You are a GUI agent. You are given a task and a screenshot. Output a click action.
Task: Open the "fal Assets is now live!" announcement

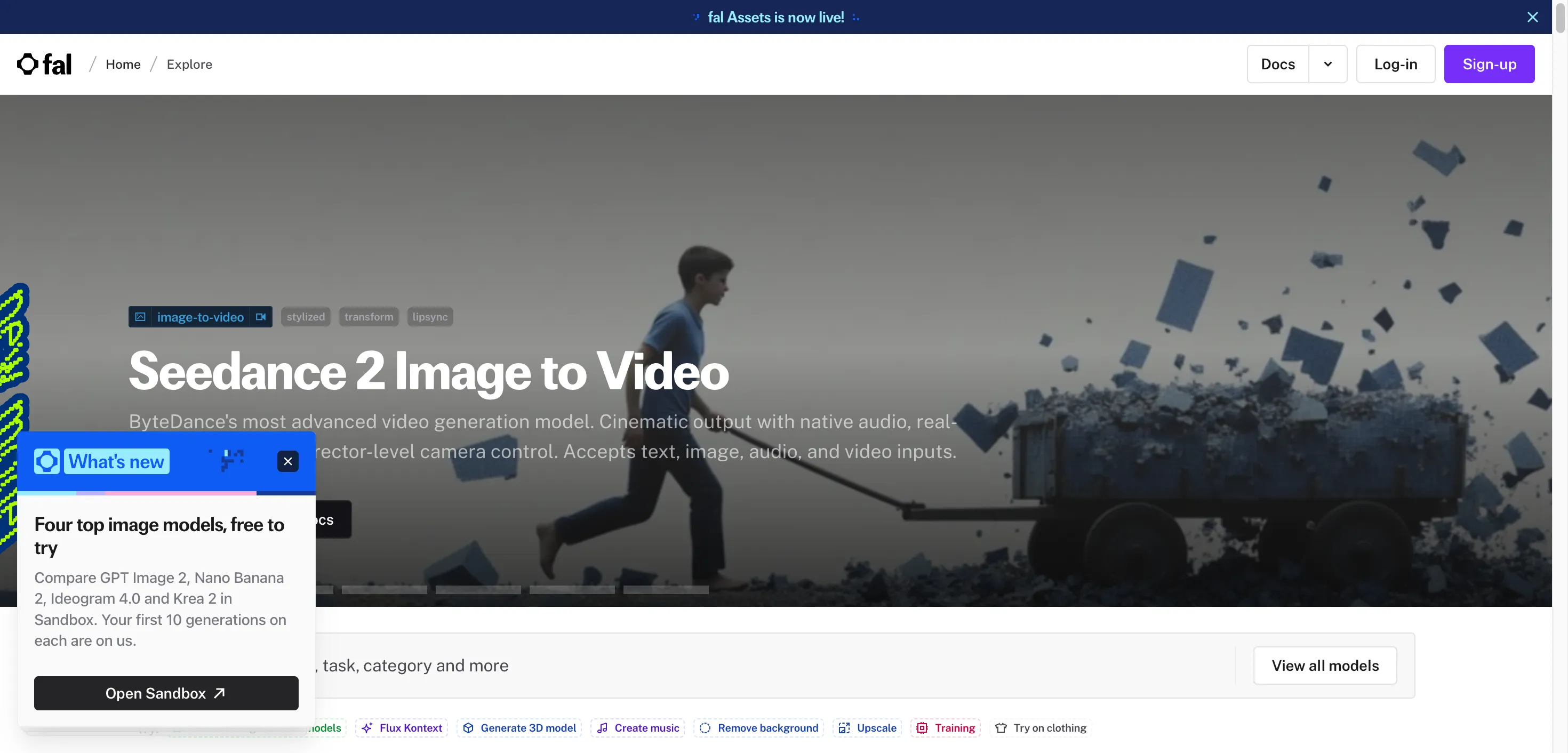coord(775,17)
